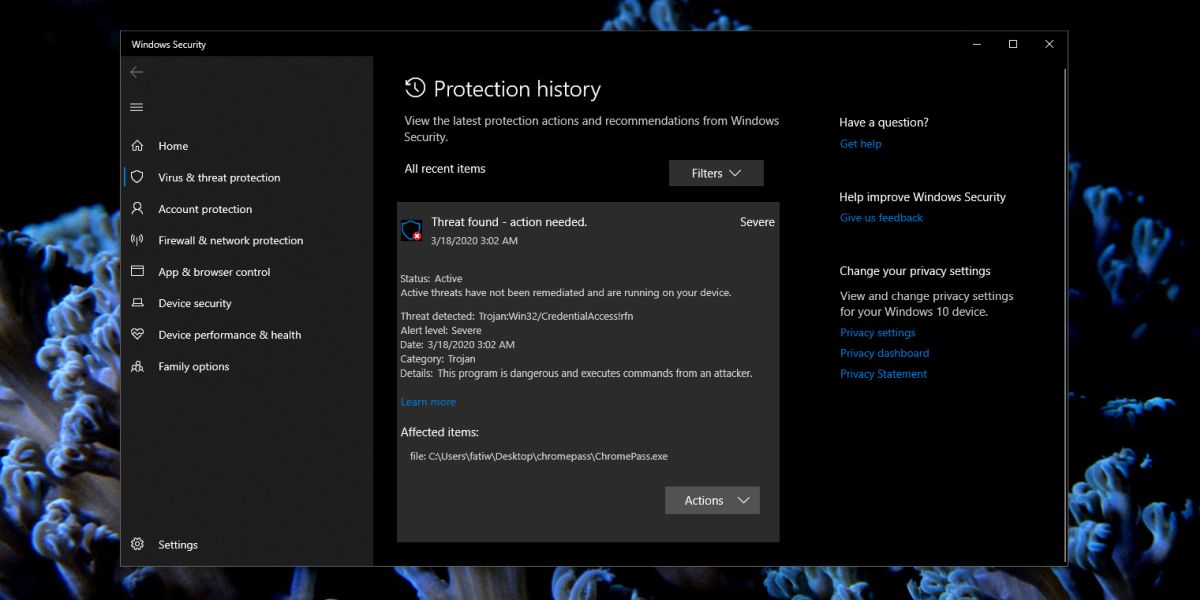Click the 3/18/2020 3:02 AM timestamp under title
This screenshot has width=1200, height=600.
[x=474, y=241]
